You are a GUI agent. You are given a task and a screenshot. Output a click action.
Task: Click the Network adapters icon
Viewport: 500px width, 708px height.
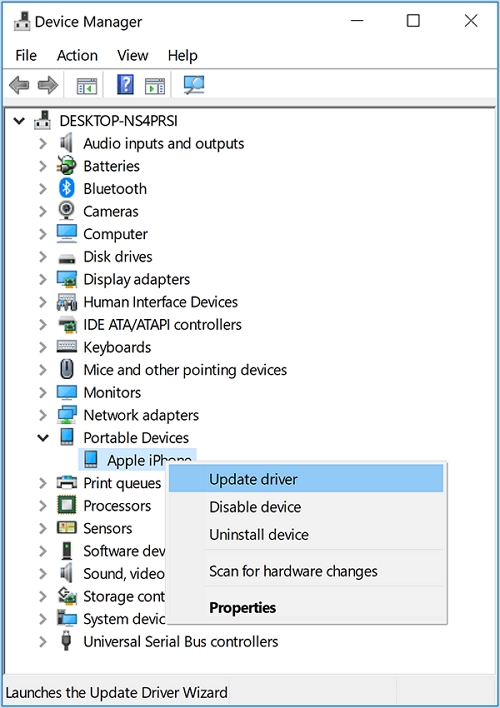pyautogui.click(x=67, y=415)
